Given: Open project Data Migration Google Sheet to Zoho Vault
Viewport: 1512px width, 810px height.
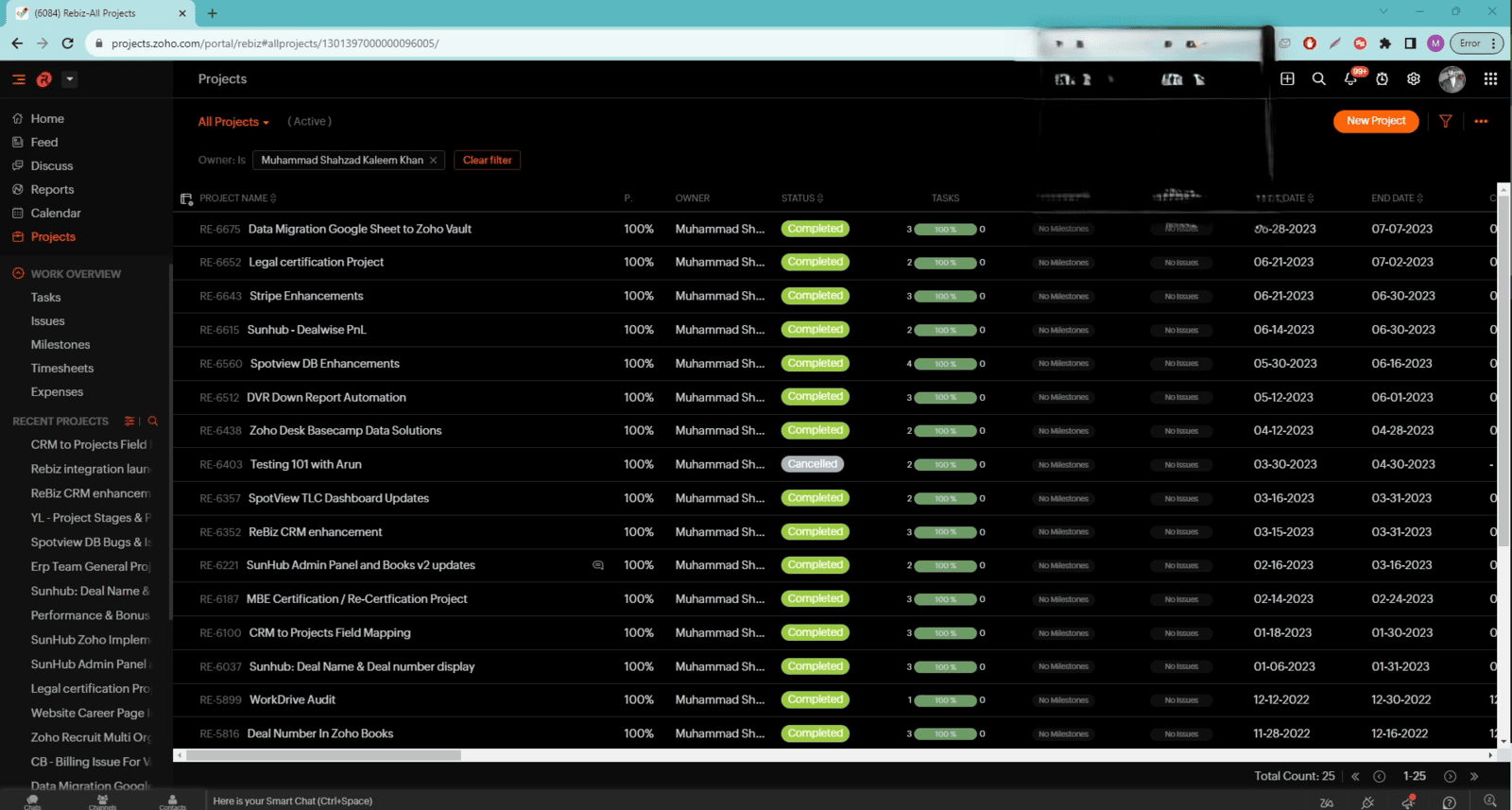Looking at the screenshot, I should tap(359, 229).
